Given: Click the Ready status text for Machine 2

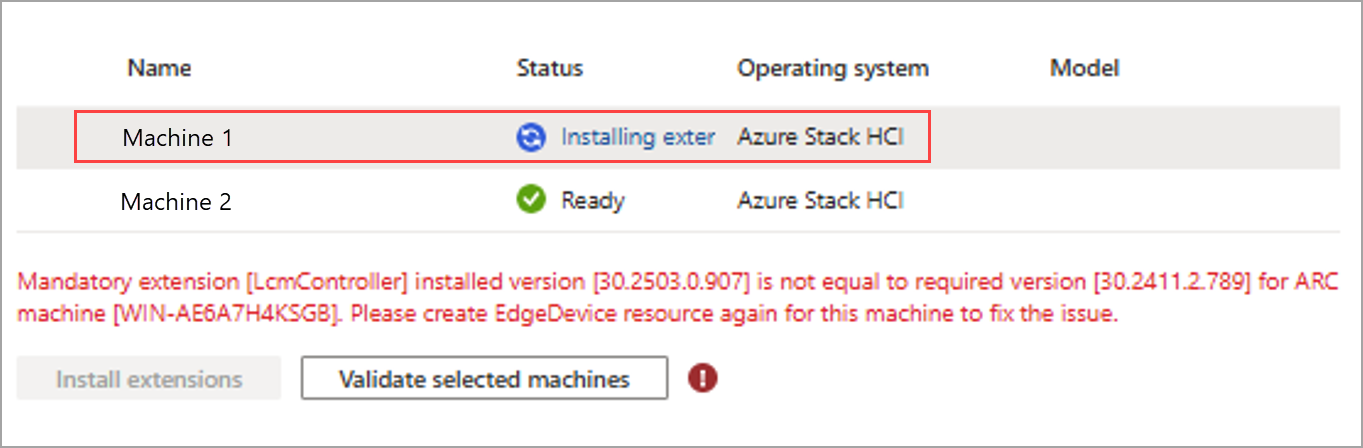Looking at the screenshot, I should tap(593, 201).
